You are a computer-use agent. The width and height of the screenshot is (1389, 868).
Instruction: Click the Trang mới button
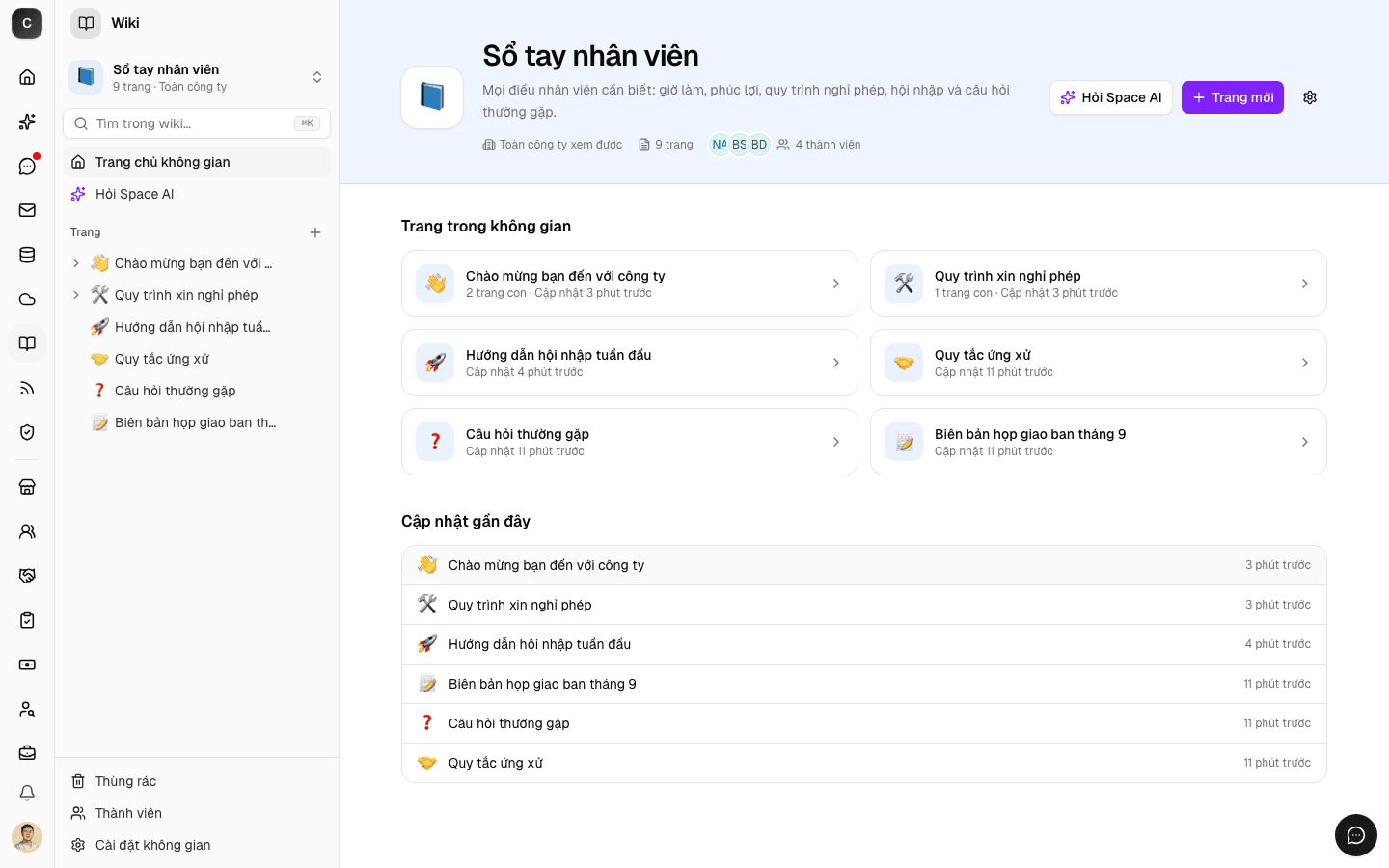pos(1233,97)
